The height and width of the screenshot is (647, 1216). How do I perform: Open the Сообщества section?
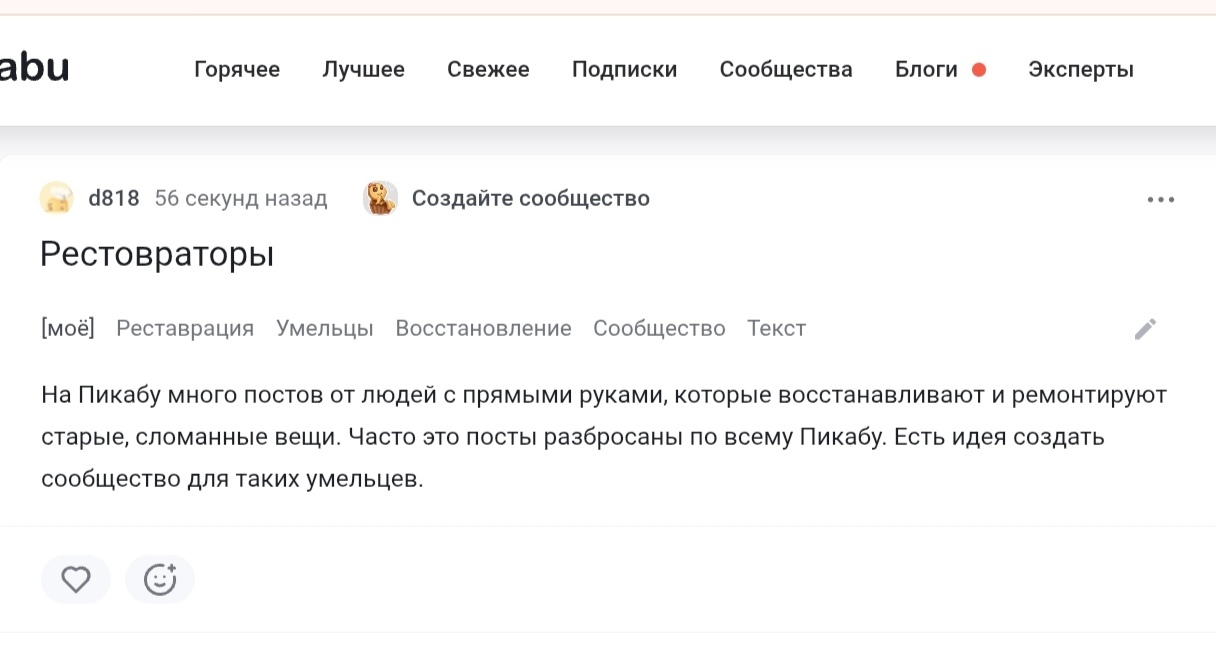tap(786, 70)
